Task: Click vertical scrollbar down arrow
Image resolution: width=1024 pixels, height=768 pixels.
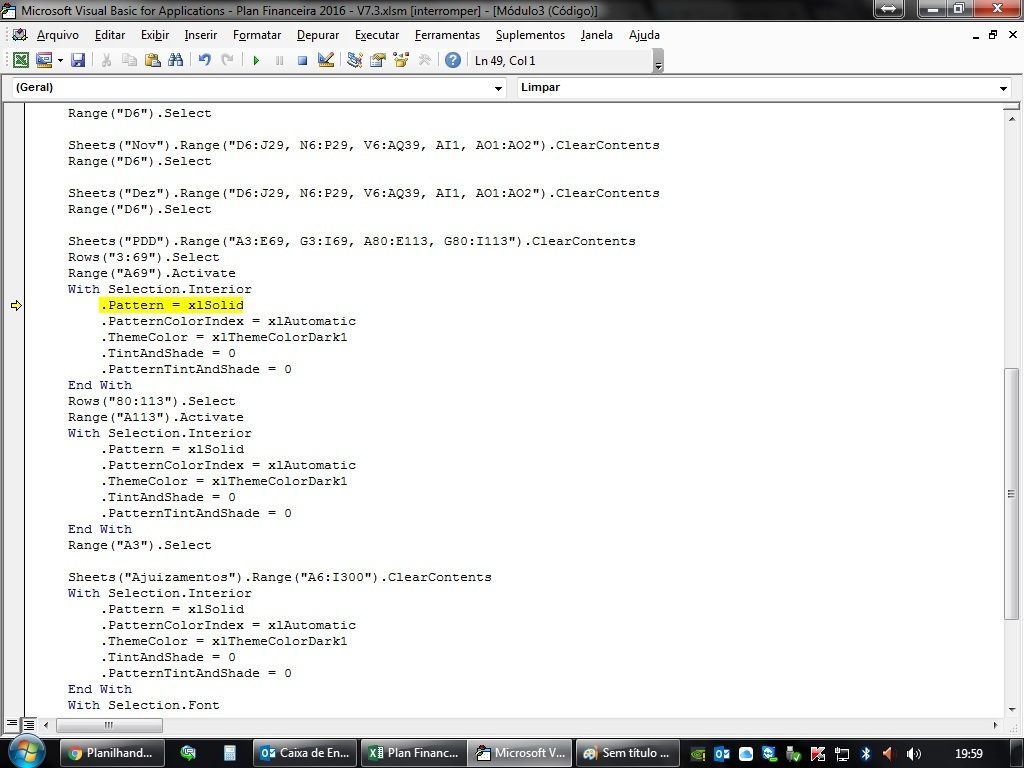Action: [x=1012, y=709]
